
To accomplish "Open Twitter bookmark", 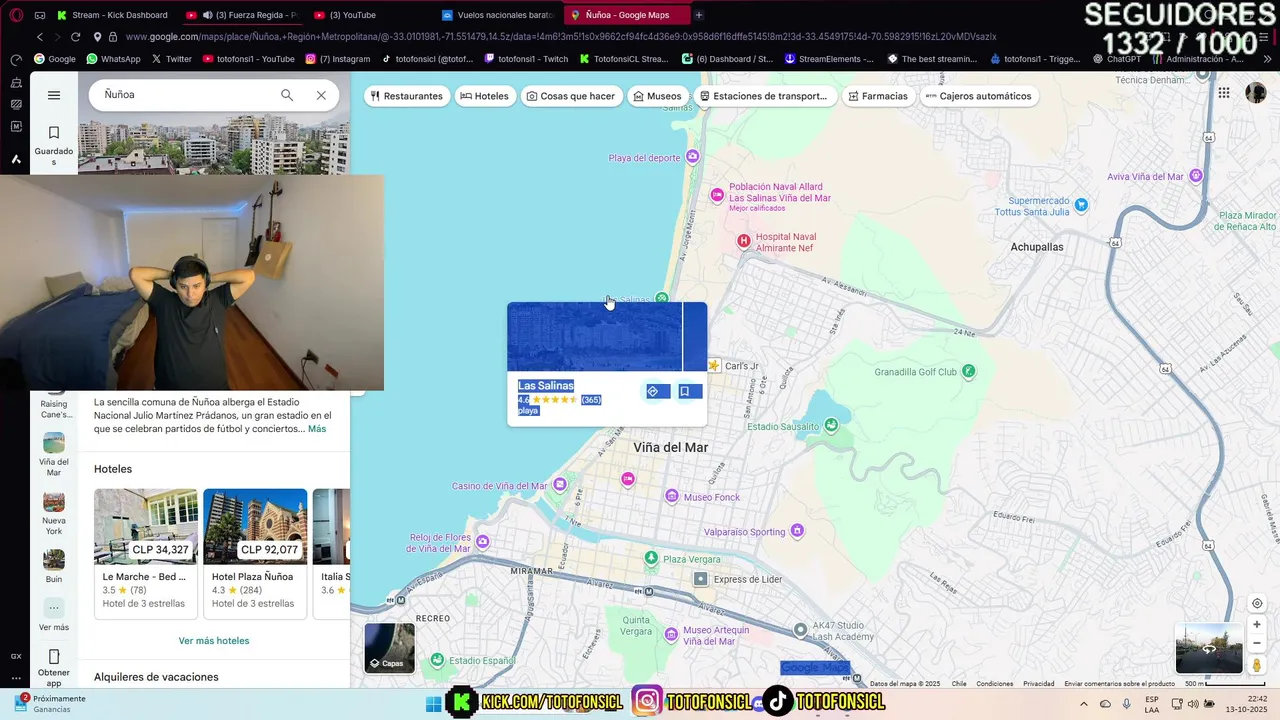I will pos(171,59).
